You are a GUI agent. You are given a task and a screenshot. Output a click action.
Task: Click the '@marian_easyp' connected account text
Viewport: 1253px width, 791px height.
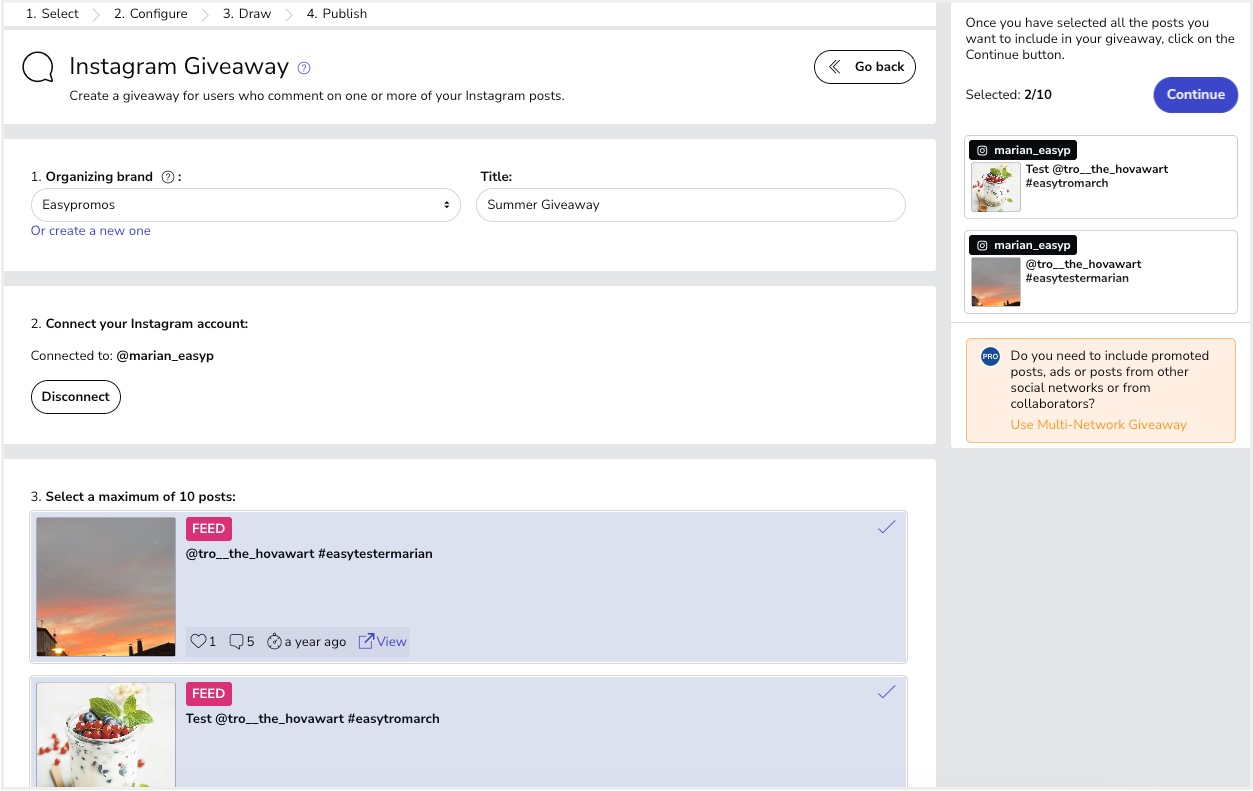tap(165, 356)
